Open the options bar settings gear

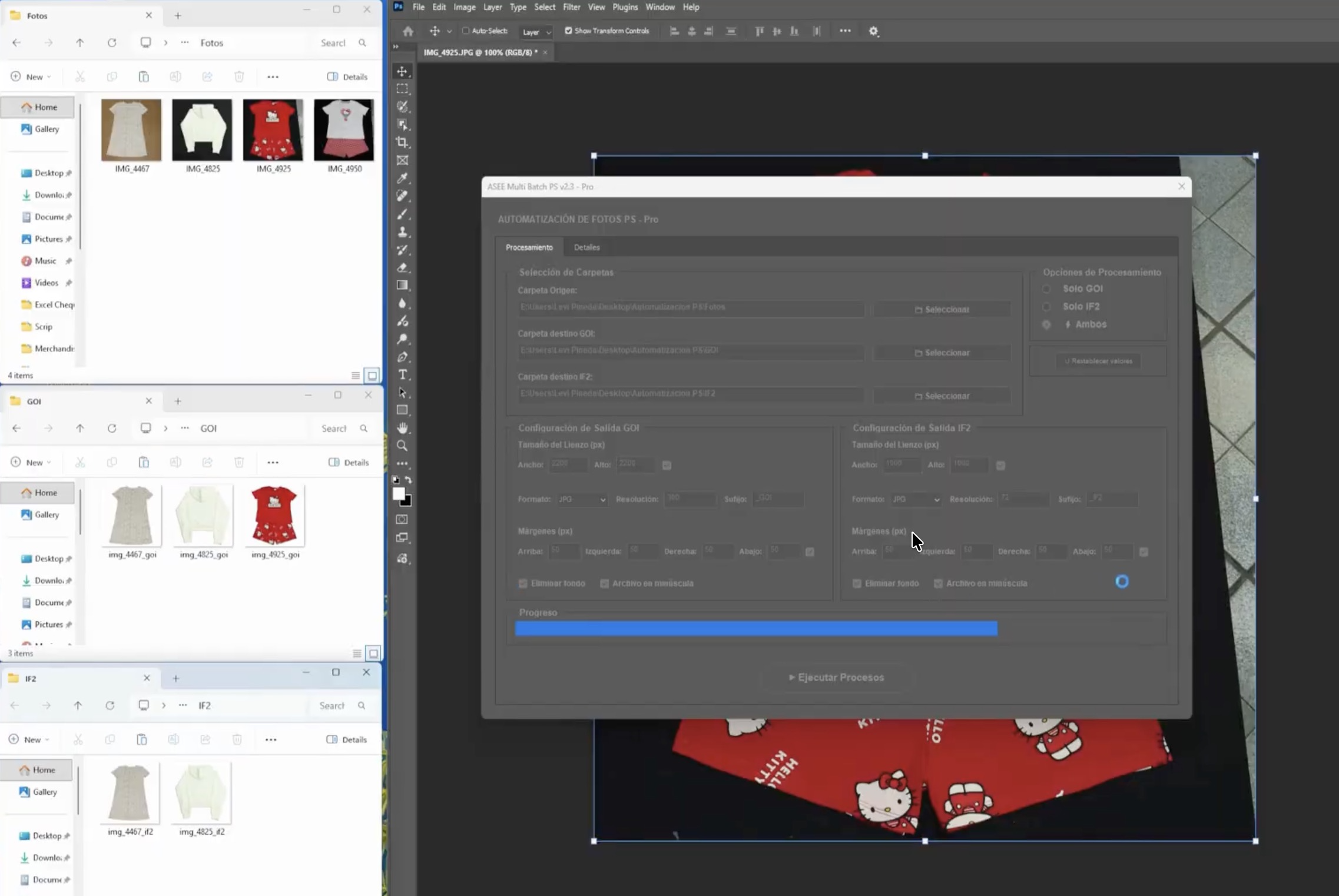point(874,31)
